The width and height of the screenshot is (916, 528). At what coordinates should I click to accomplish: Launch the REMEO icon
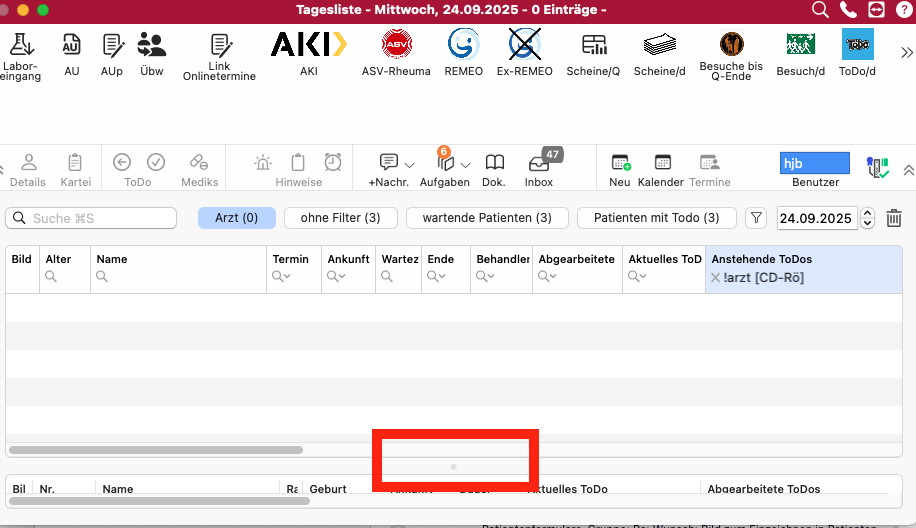tap(463, 44)
